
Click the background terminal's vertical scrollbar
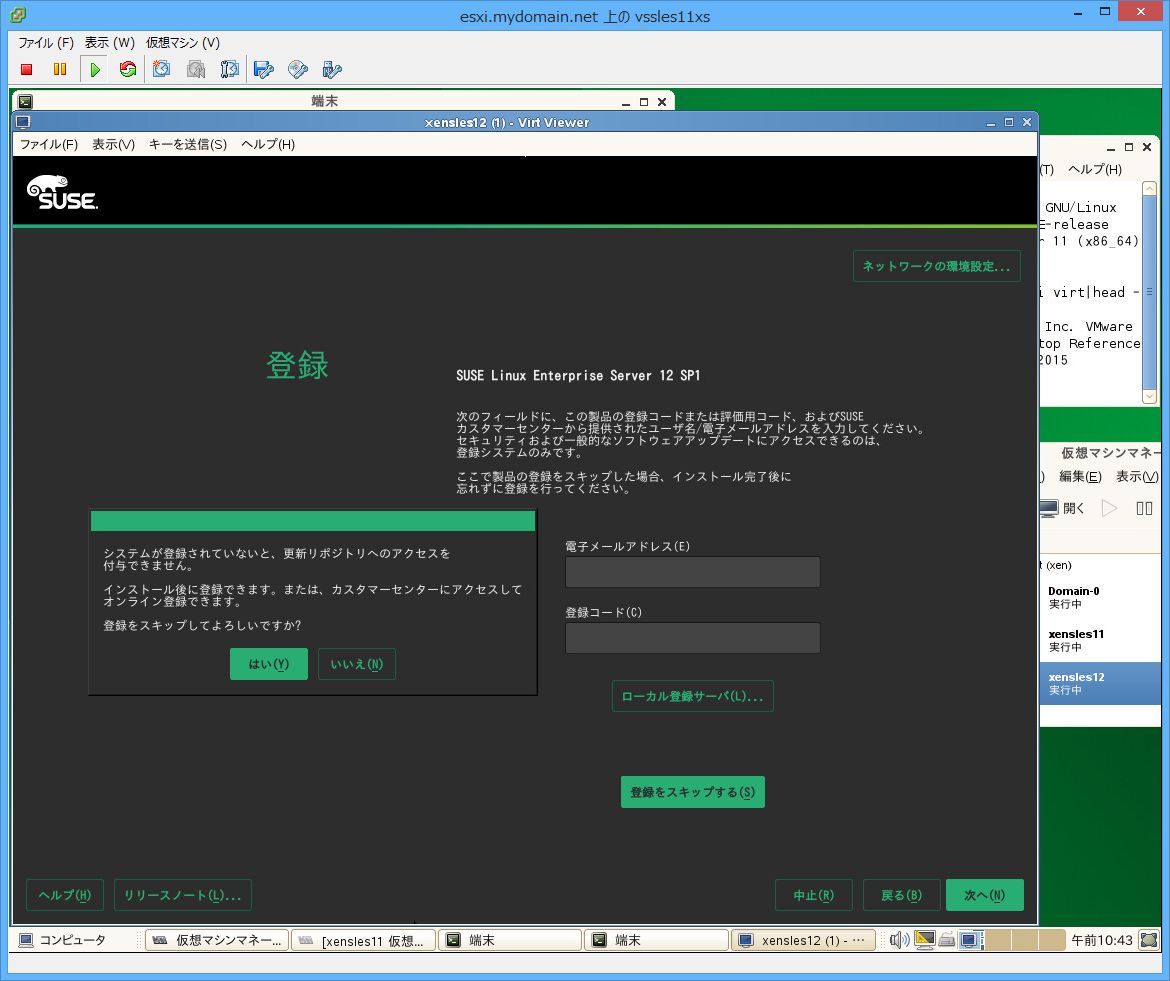click(1149, 292)
